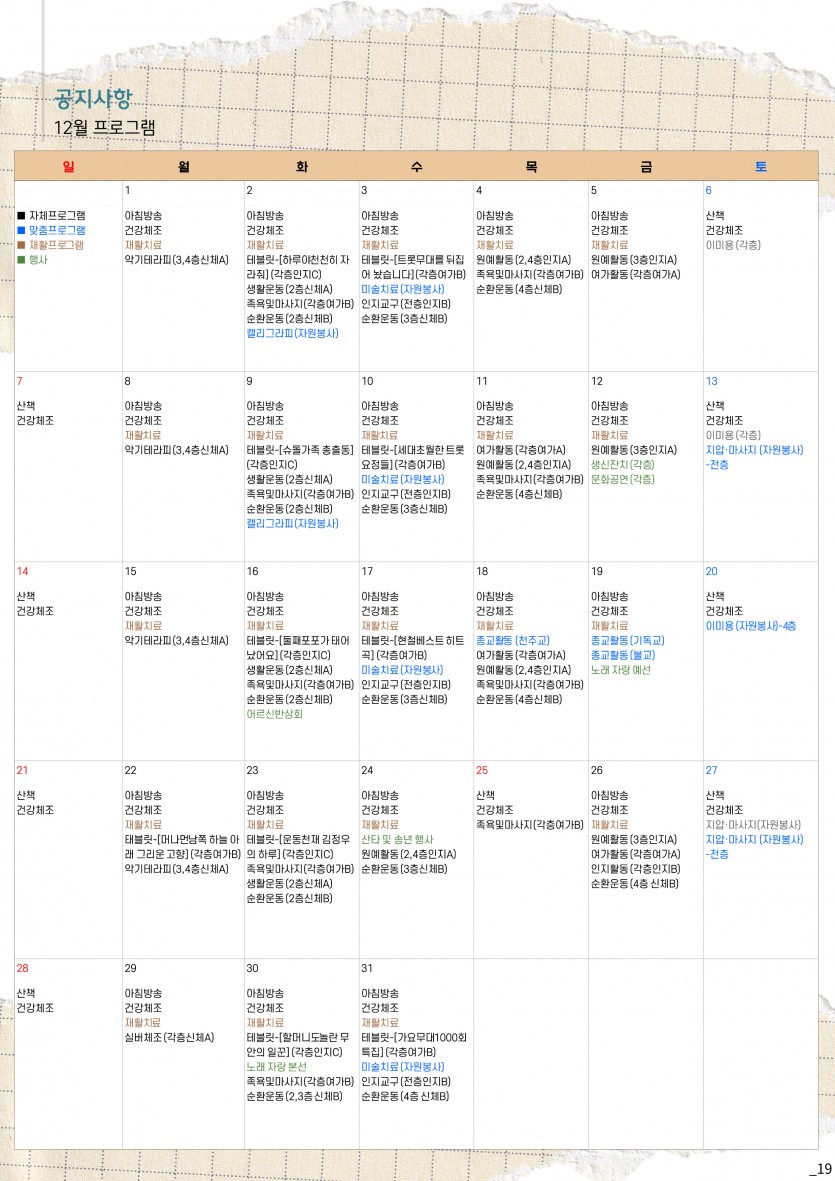Select the 토 (Saturday) column header

coord(760,166)
